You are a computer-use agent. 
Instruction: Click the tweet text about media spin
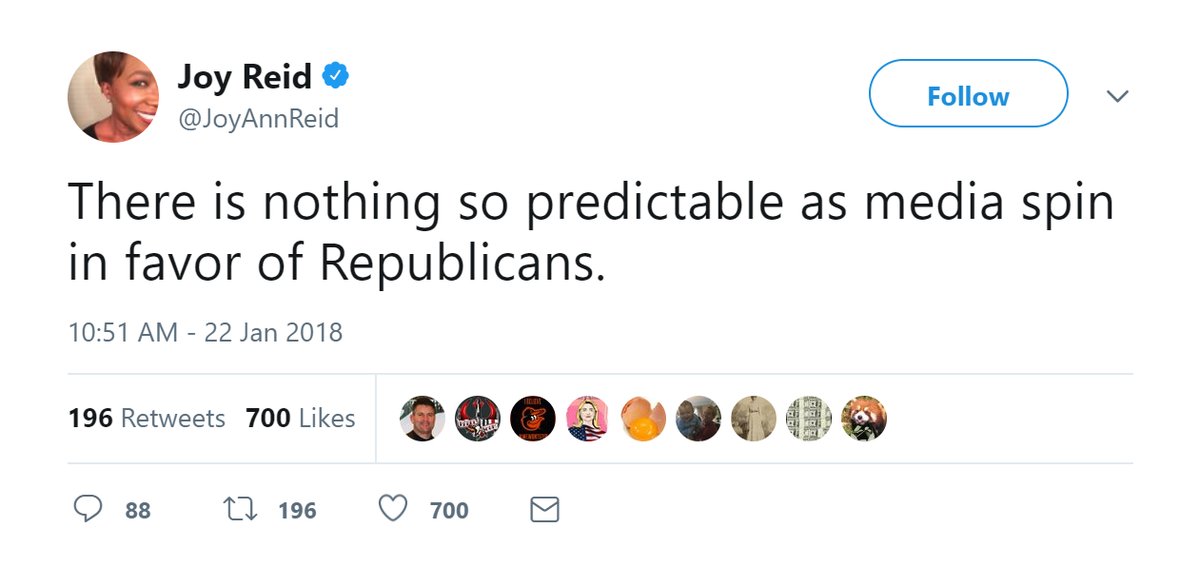point(590,232)
